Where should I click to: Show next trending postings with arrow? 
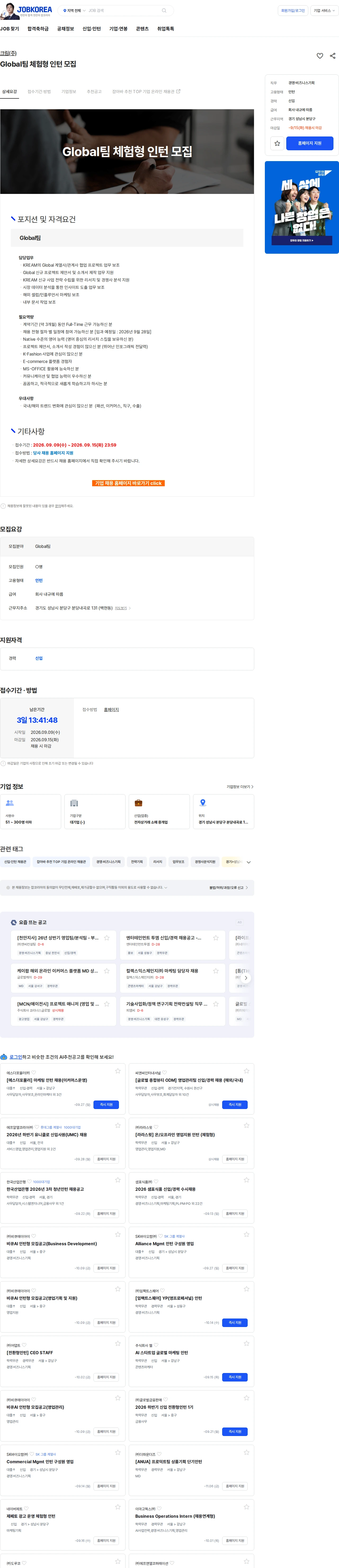pyautogui.click(x=246, y=978)
